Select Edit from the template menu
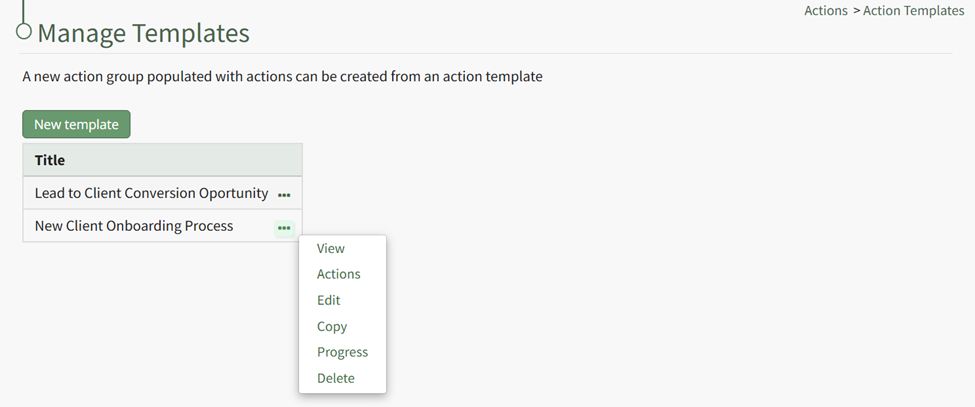 (x=328, y=300)
